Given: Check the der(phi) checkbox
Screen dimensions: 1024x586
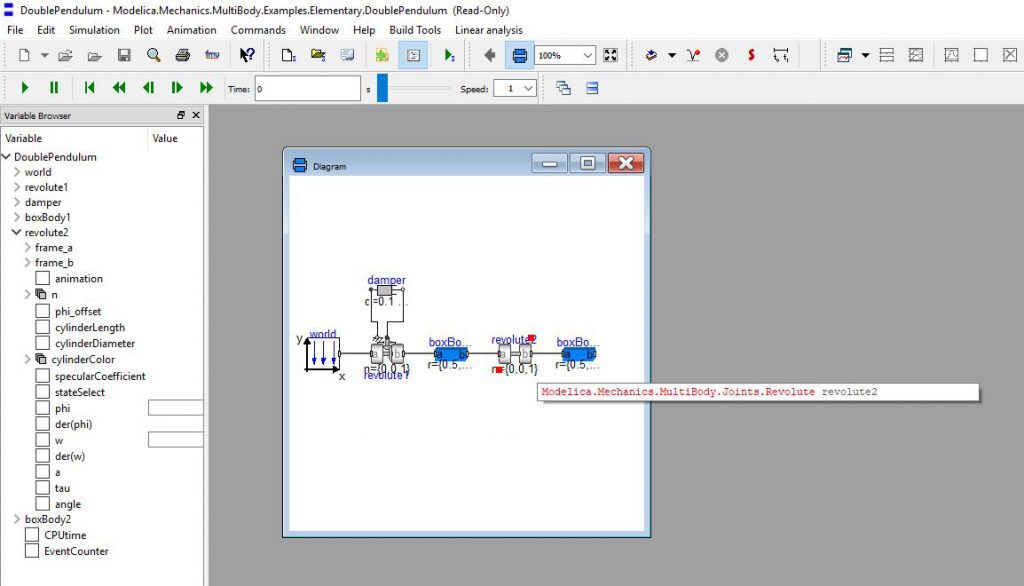Looking at the screenshot, I should click(x=42, y=424).
